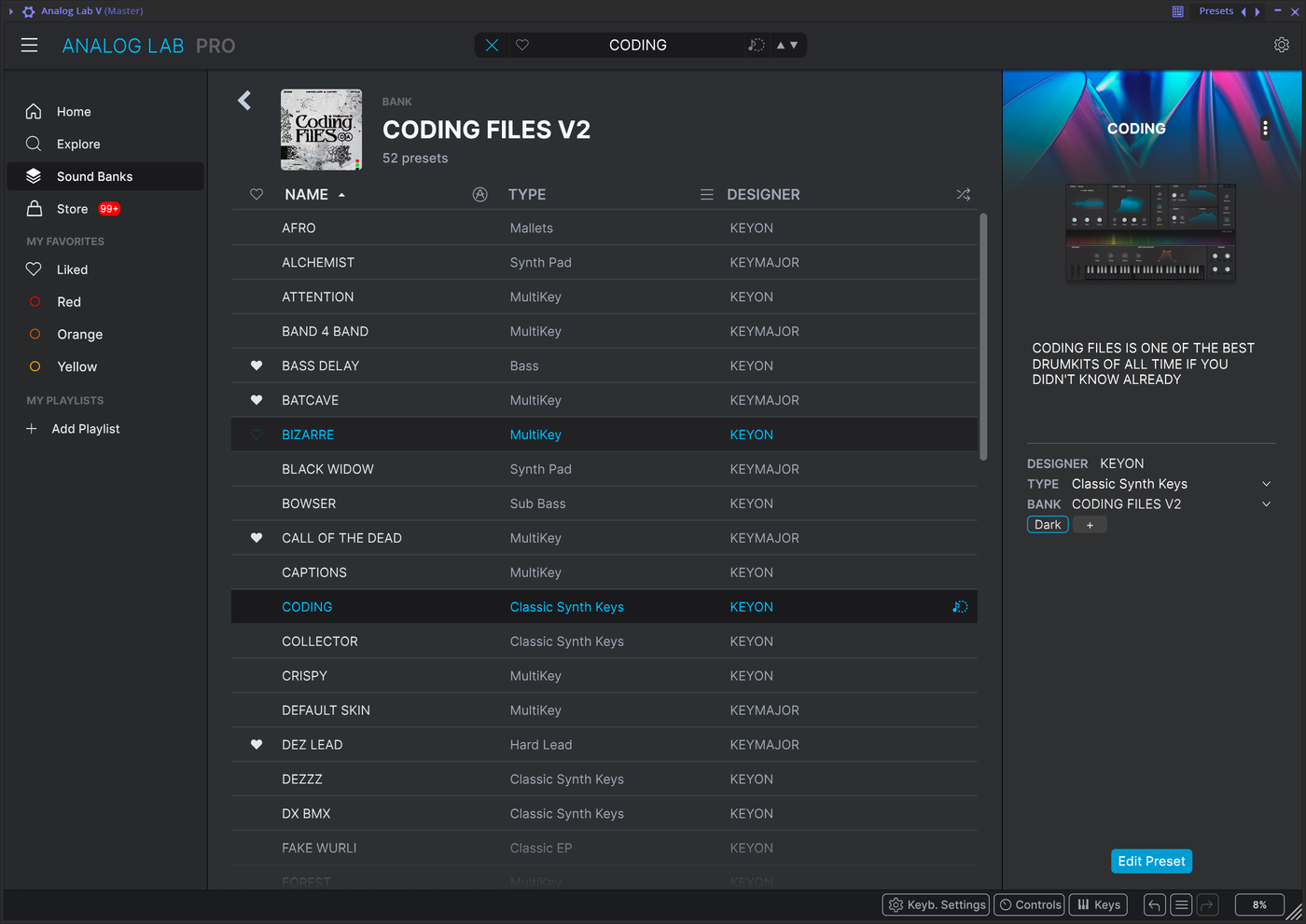
Task: Expand the TYPE dropdown in preset info
Action: point(1266,484)
